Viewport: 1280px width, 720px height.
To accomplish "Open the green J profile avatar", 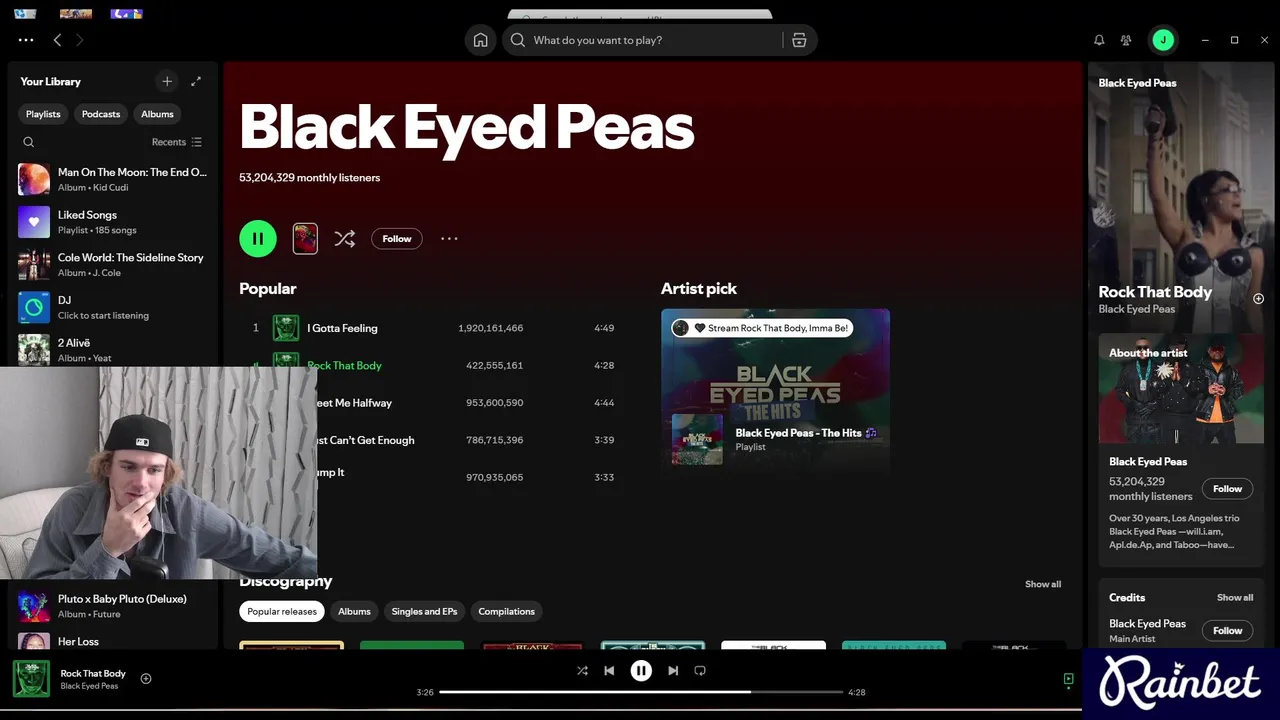I will (1162, 40).
